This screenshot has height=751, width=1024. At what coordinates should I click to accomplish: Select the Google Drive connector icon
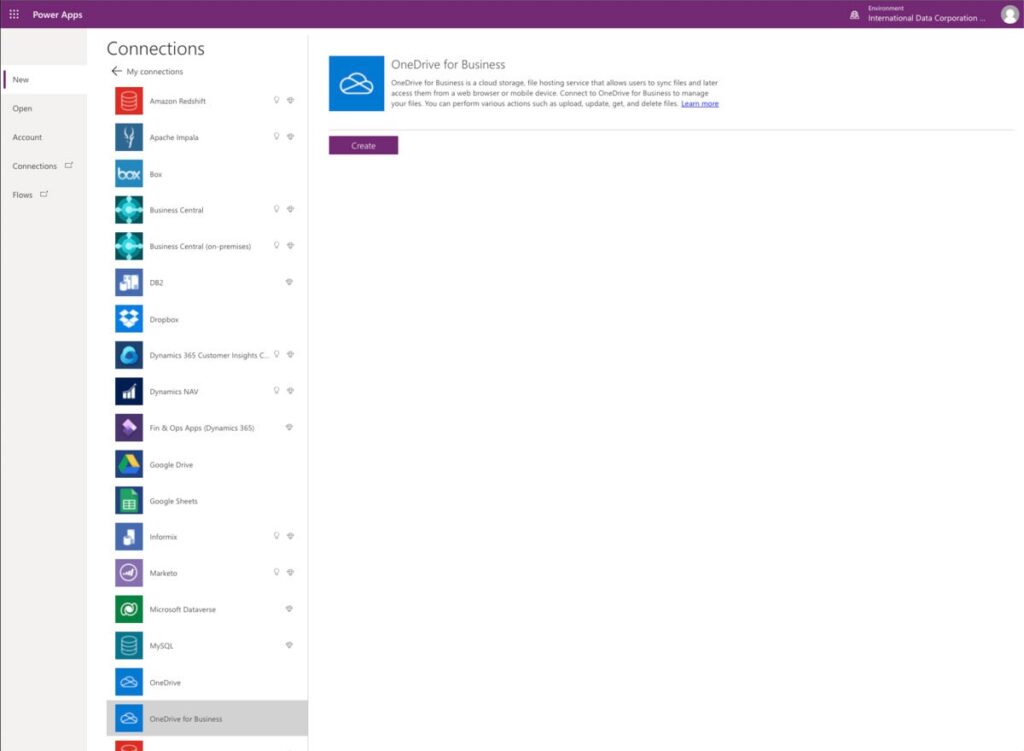(129, 464)
